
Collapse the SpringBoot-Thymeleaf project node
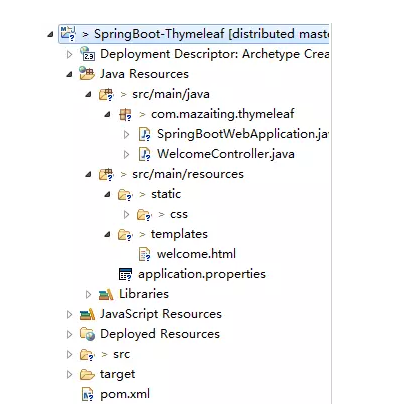pyautogui.click(x=50, y=34)
